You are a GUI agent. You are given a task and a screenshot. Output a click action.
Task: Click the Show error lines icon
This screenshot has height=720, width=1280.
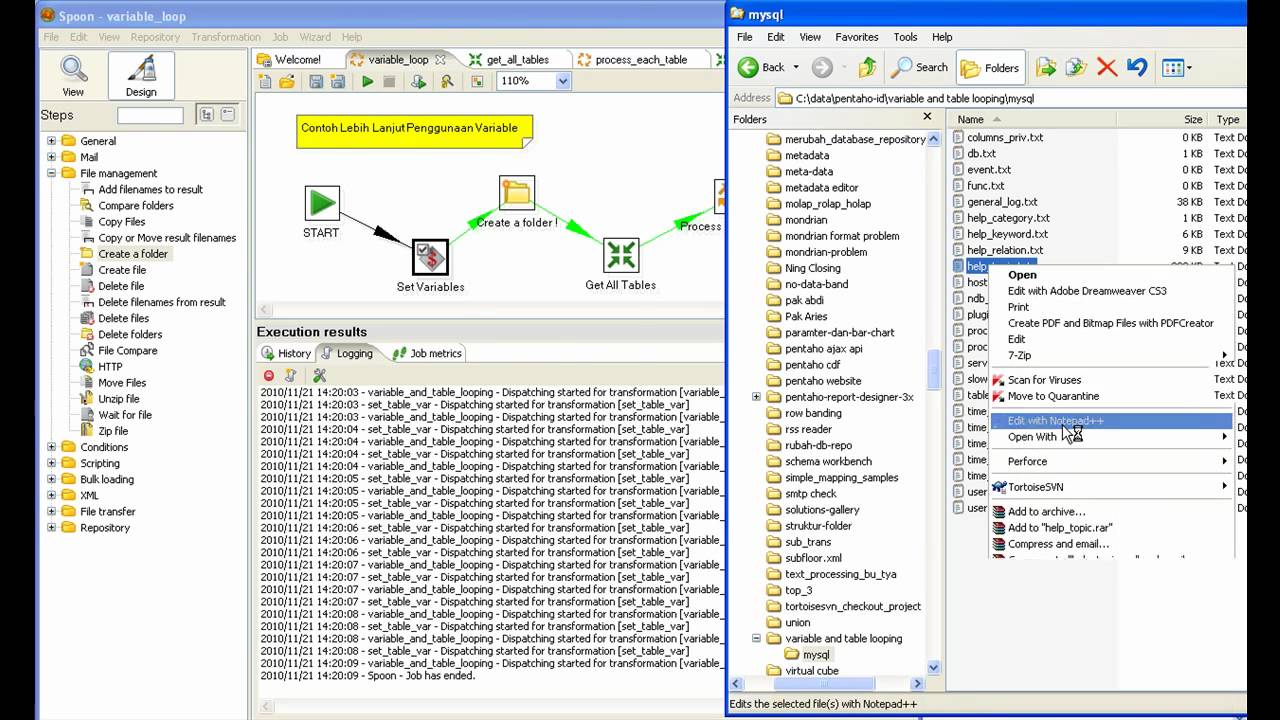[x=290, y=375]
